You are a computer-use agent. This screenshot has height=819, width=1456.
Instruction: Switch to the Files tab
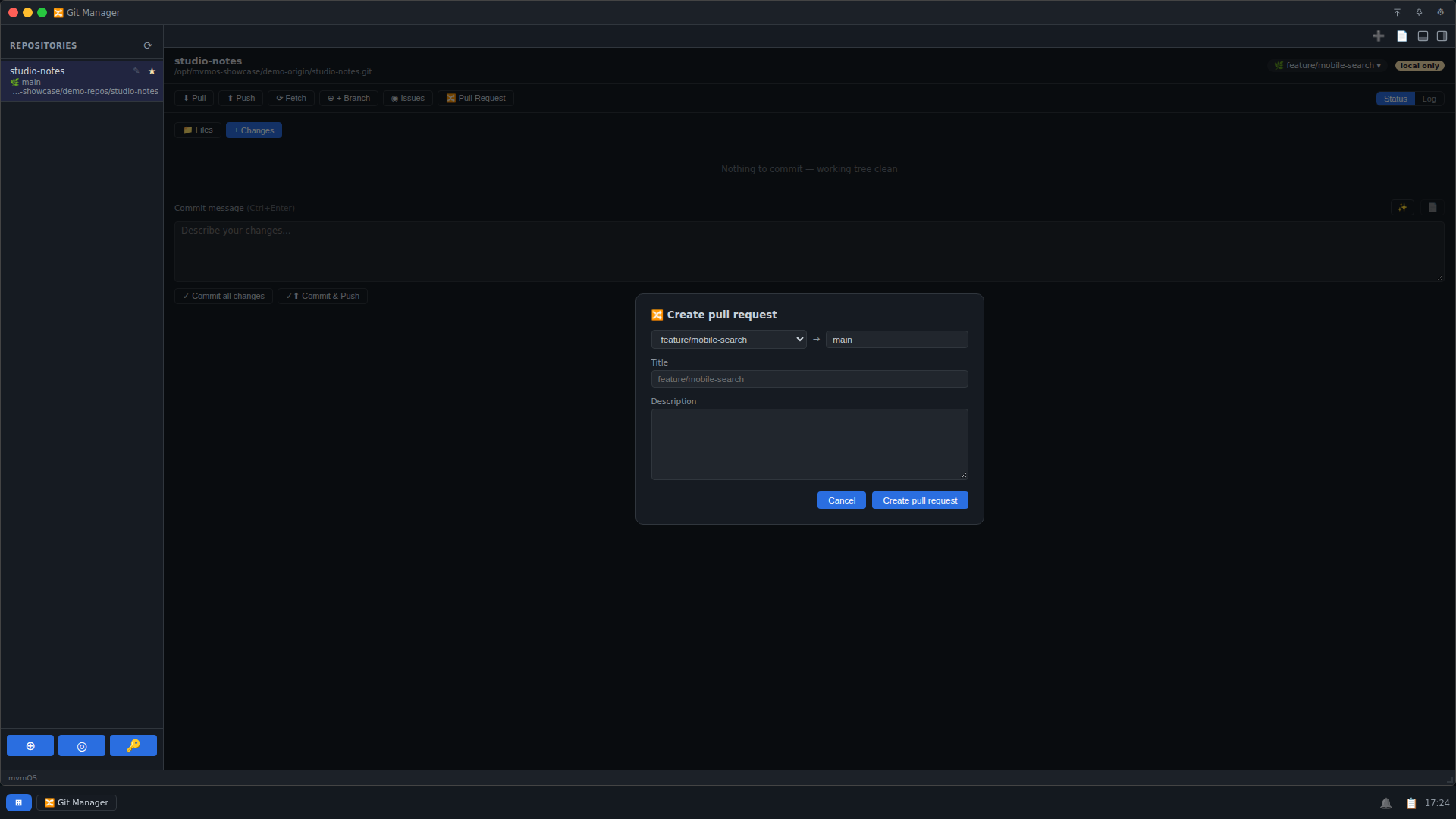[x=198, y=130]
